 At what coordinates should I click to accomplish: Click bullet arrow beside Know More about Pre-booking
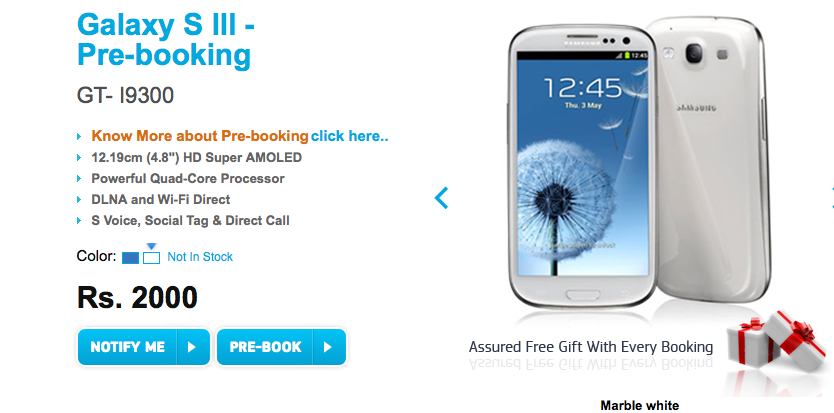click(79, 137)
